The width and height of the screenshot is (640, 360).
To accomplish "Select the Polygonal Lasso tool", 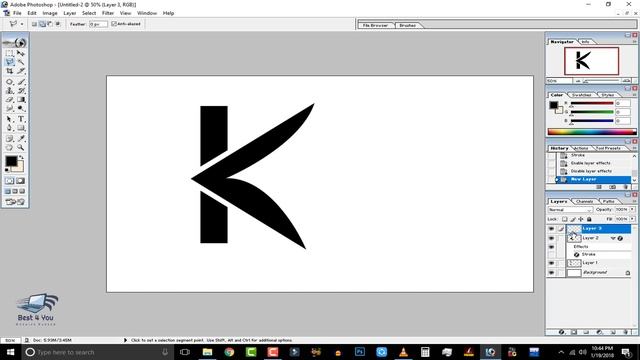I will 9,62.
